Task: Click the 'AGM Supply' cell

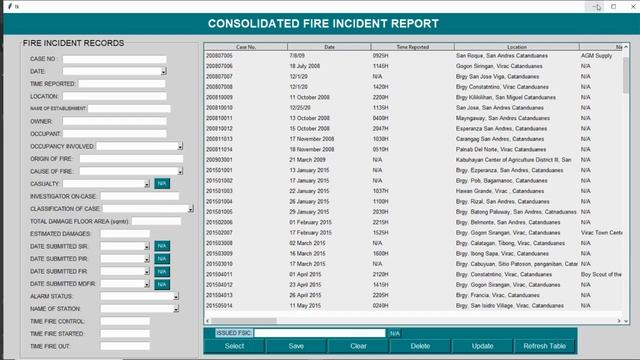Action: [596, 56]
